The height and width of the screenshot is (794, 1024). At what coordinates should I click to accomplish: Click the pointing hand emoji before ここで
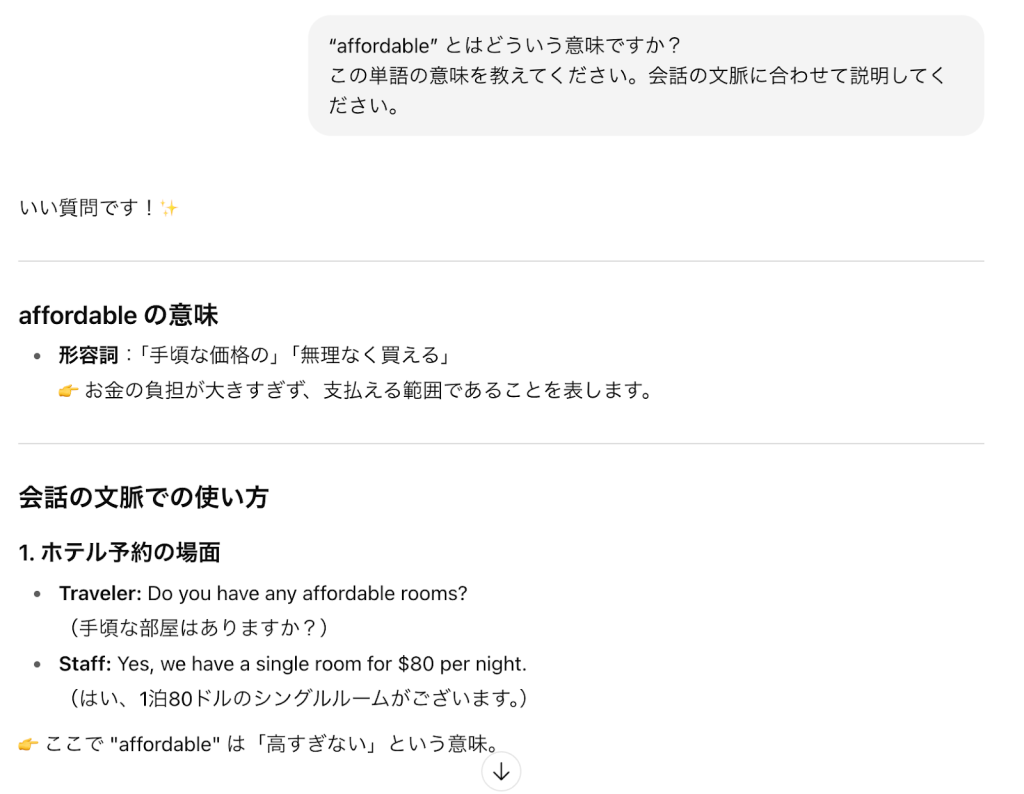pos(28,744)
